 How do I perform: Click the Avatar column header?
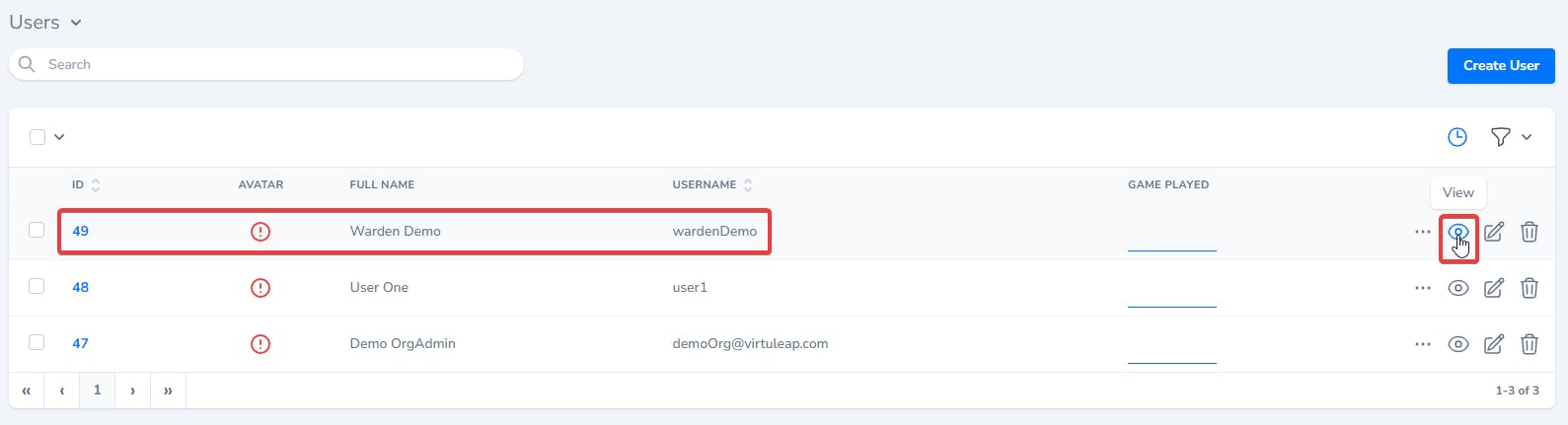coord(261,184)
